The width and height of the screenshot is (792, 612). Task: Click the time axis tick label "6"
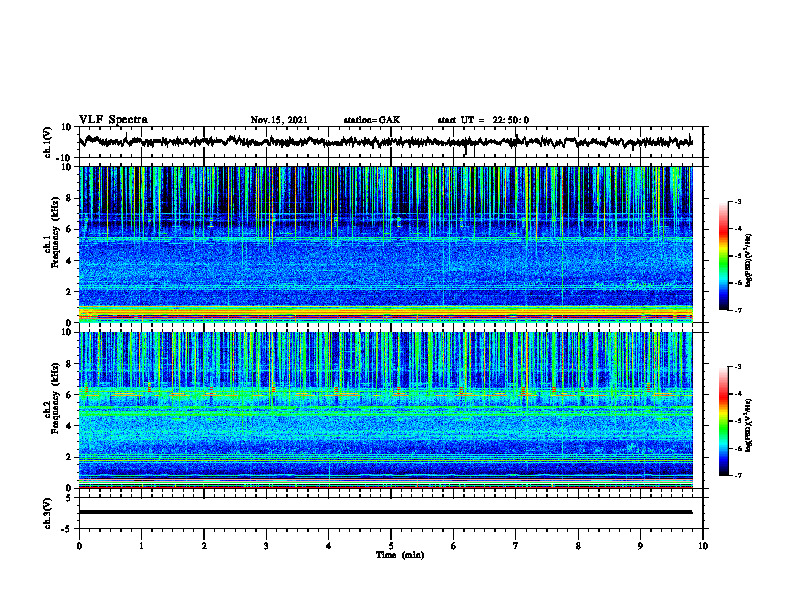453,546
